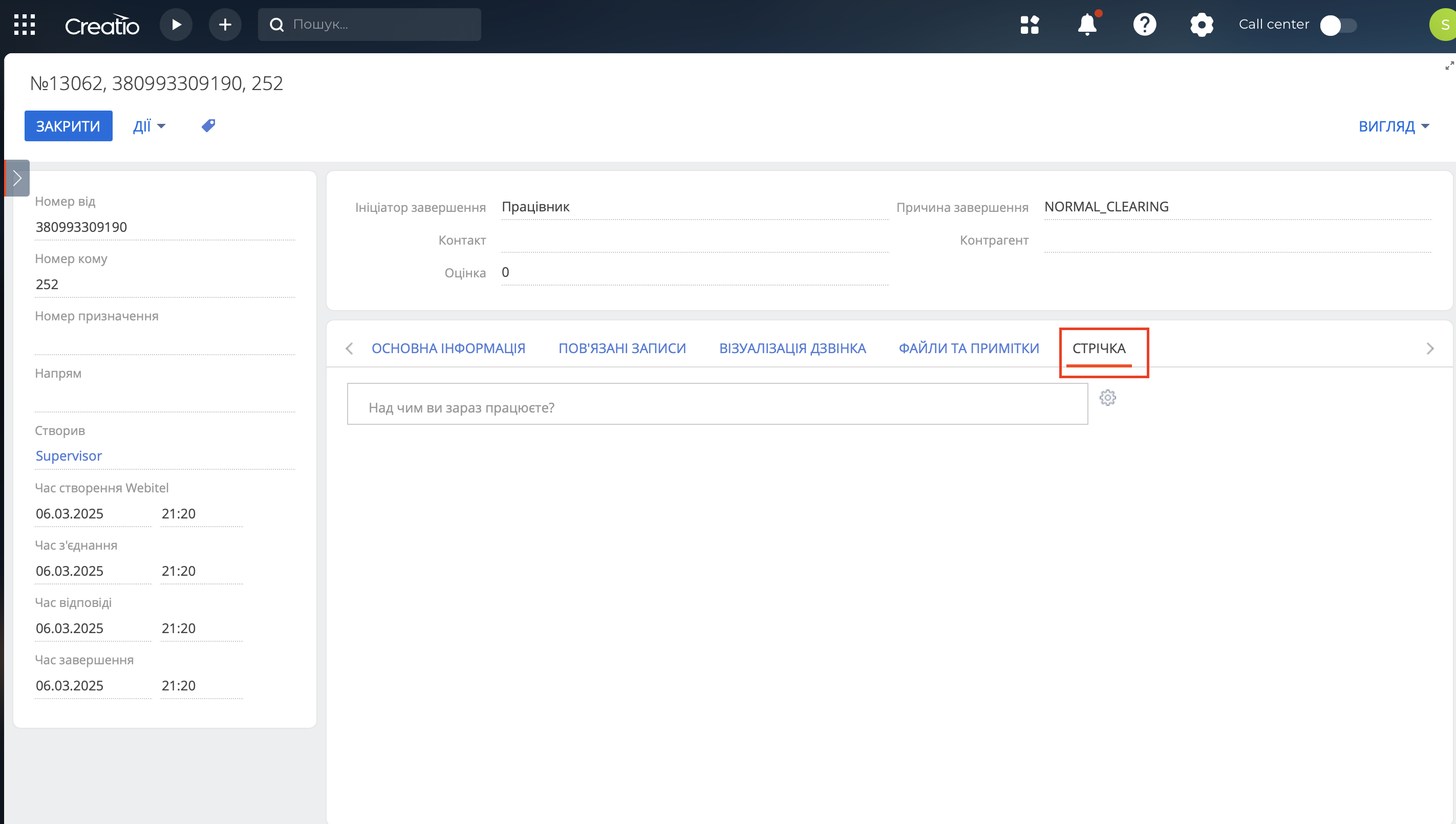Open the app launcher grid menu
This screenshot has height=824, width=1456.
point(25,25)
